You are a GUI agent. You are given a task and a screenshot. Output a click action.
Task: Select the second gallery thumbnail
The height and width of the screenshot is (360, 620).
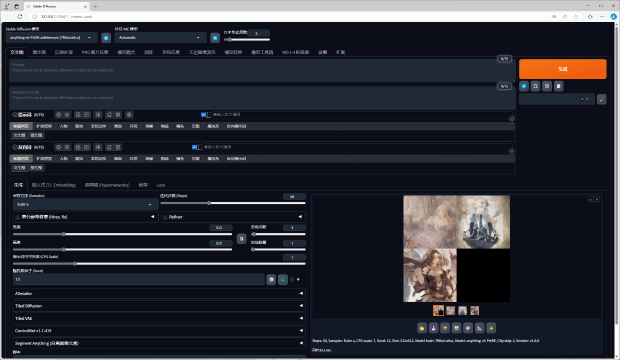point(450,311)
